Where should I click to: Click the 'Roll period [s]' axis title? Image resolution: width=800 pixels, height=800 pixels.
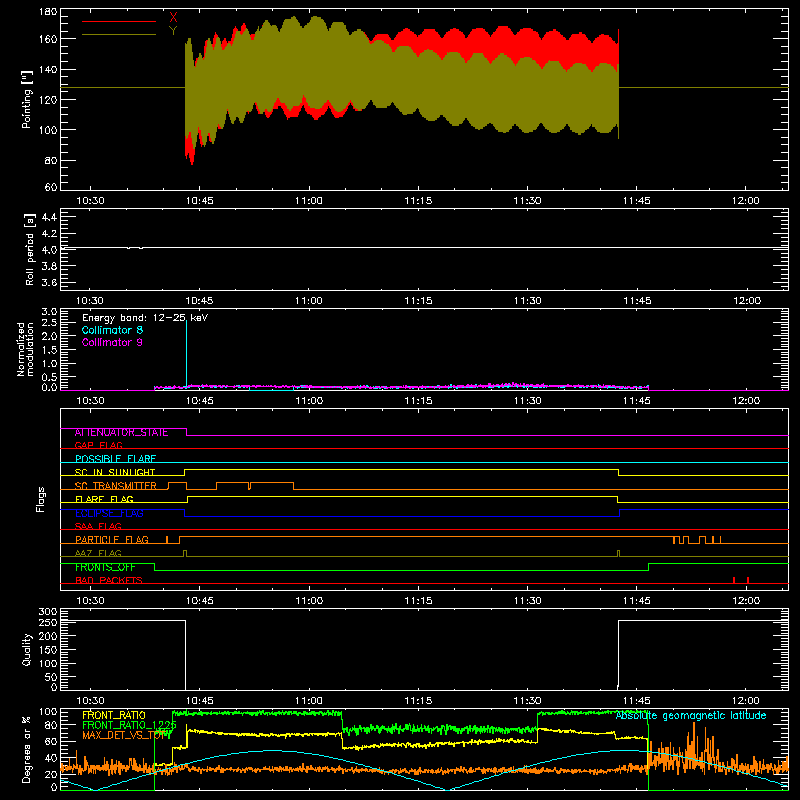pyautogui.click(x=29, y=249)
